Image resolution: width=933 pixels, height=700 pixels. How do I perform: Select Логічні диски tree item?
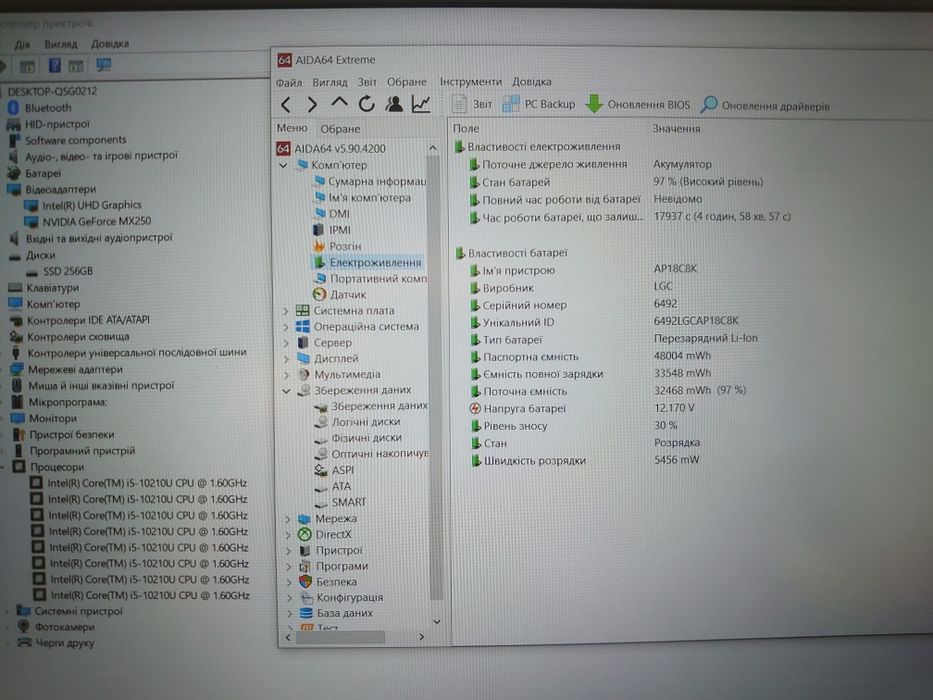(x=359, y=421)
